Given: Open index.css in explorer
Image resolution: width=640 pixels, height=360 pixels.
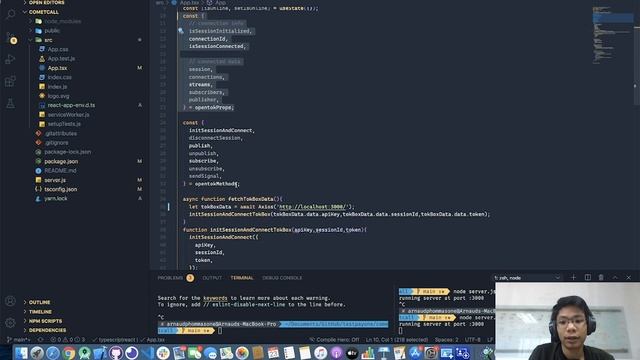Looking at the screenshot, I should click(59, 77).
